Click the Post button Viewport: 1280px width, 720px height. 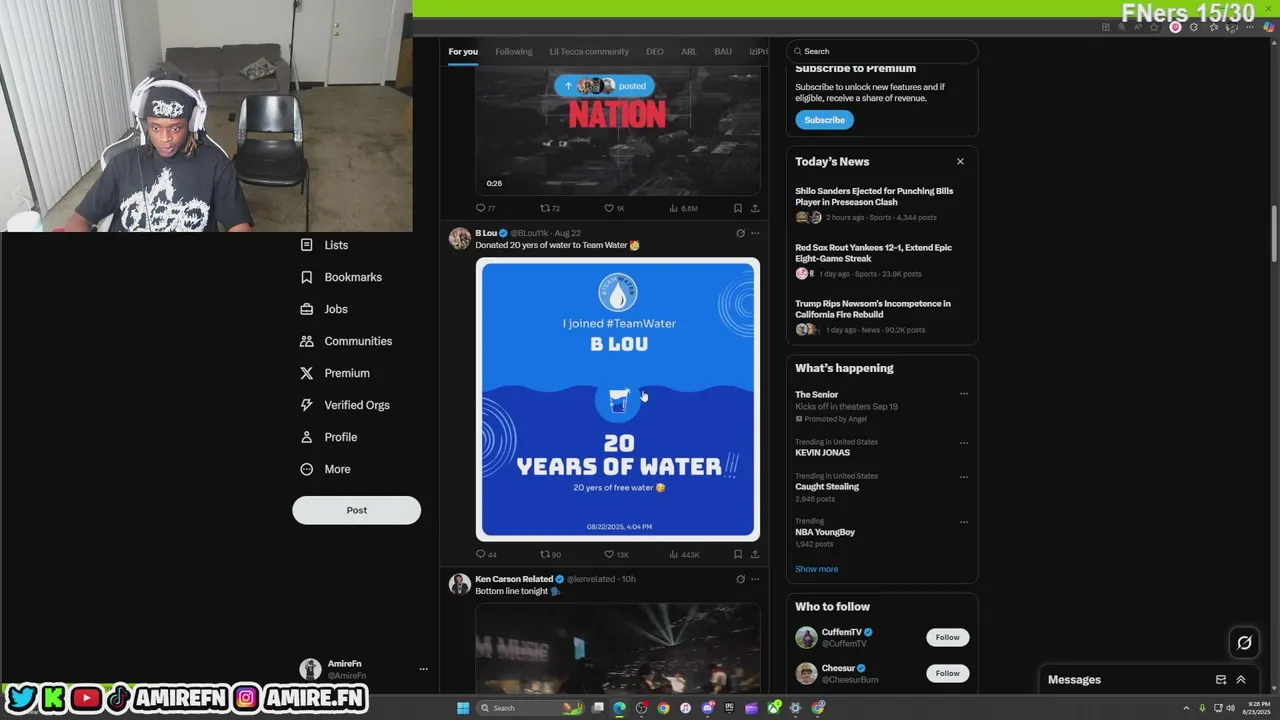356,510
